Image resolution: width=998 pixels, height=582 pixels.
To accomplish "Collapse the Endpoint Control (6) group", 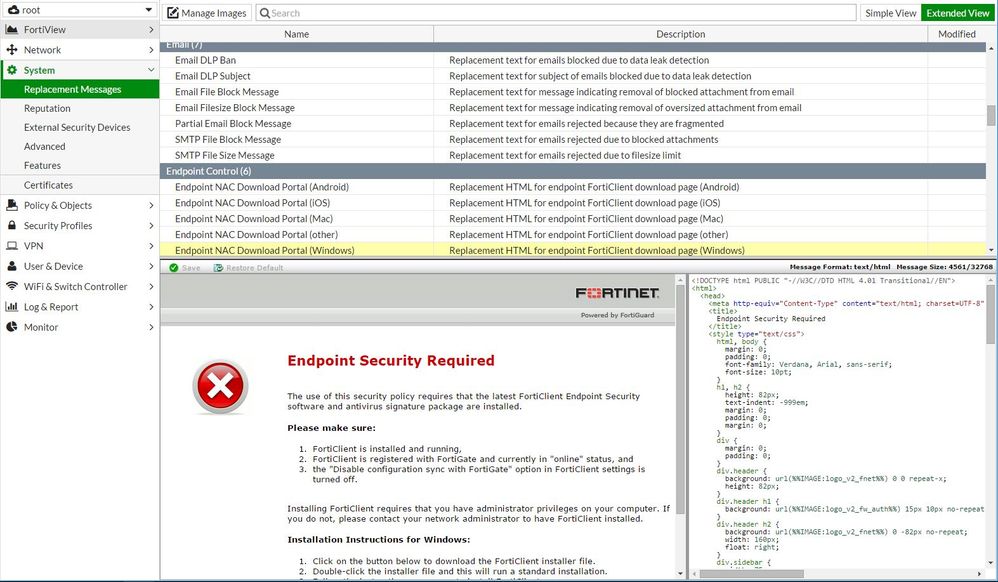I will click(573, 171).
